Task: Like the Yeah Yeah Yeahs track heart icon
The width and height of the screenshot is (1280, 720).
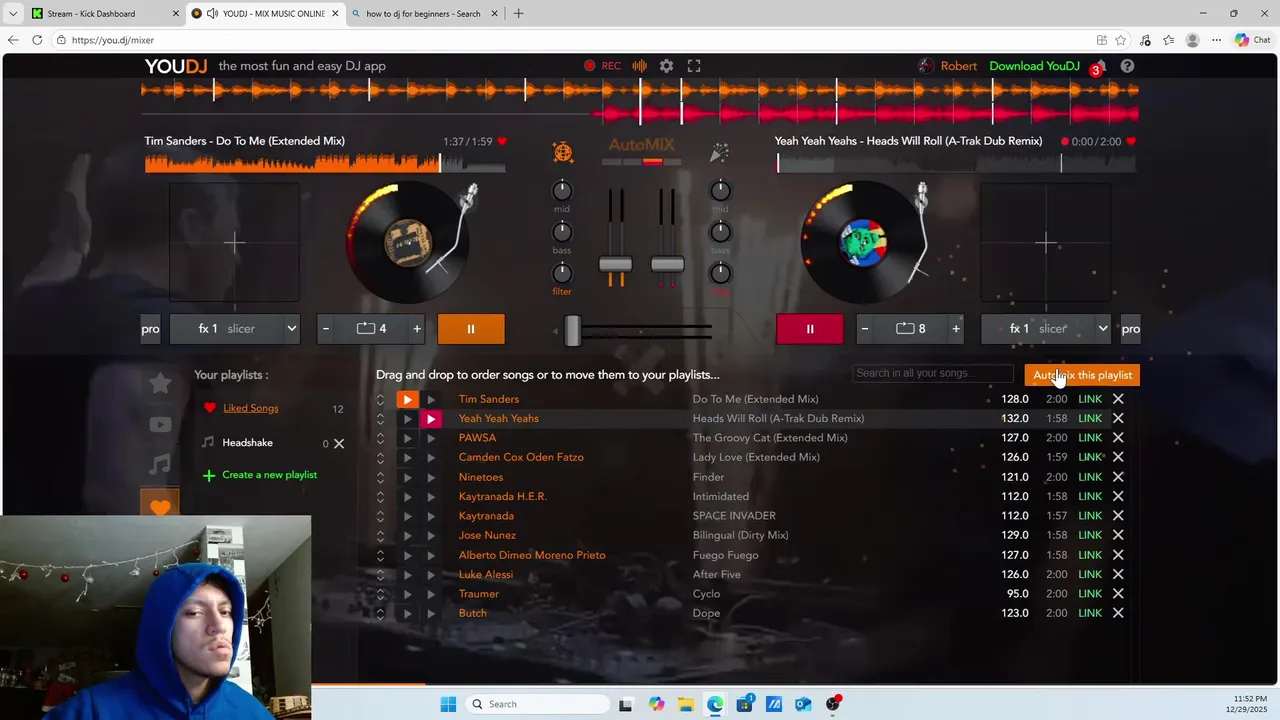Action: [x=1131, y=142]
